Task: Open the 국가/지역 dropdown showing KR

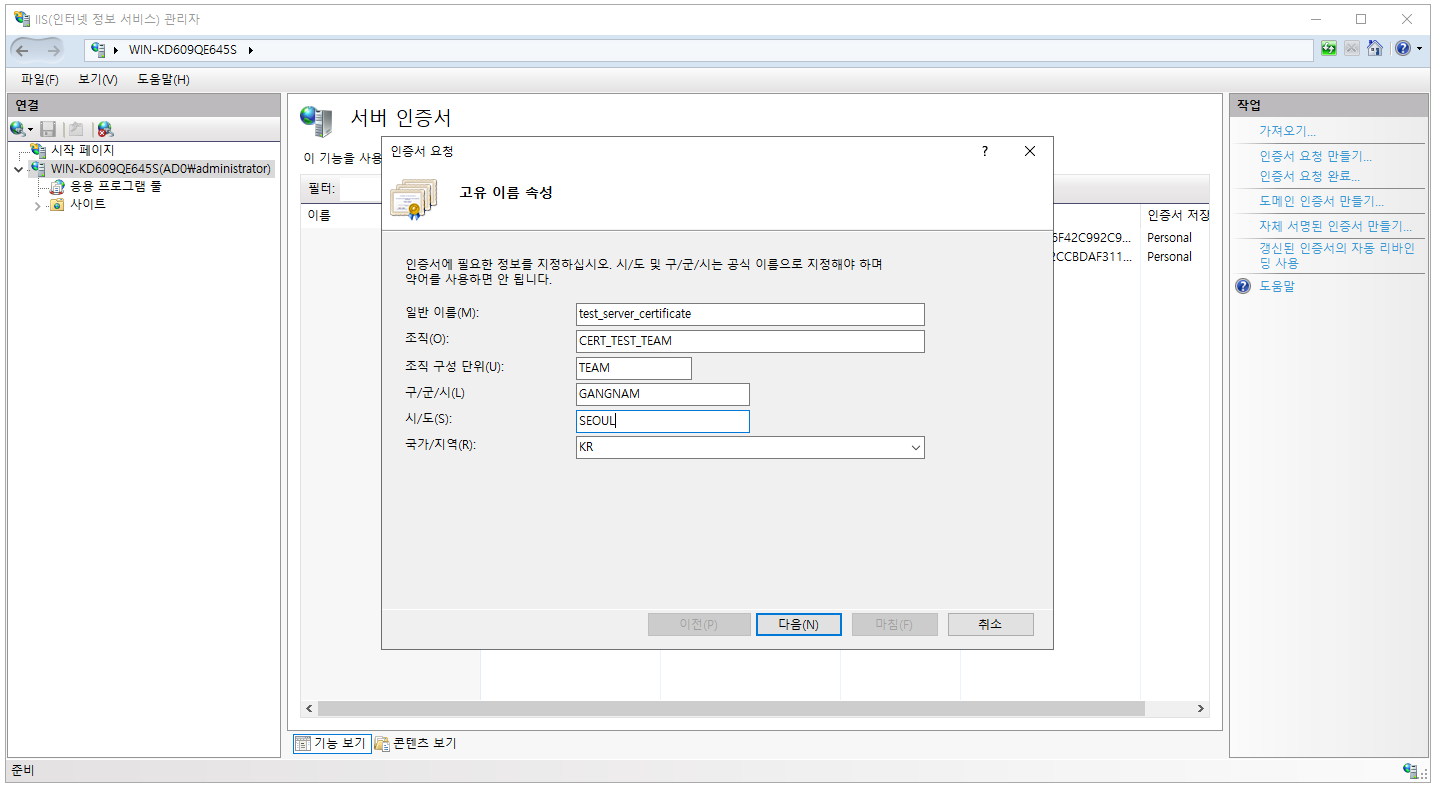Action: click(x=915, y=448)
